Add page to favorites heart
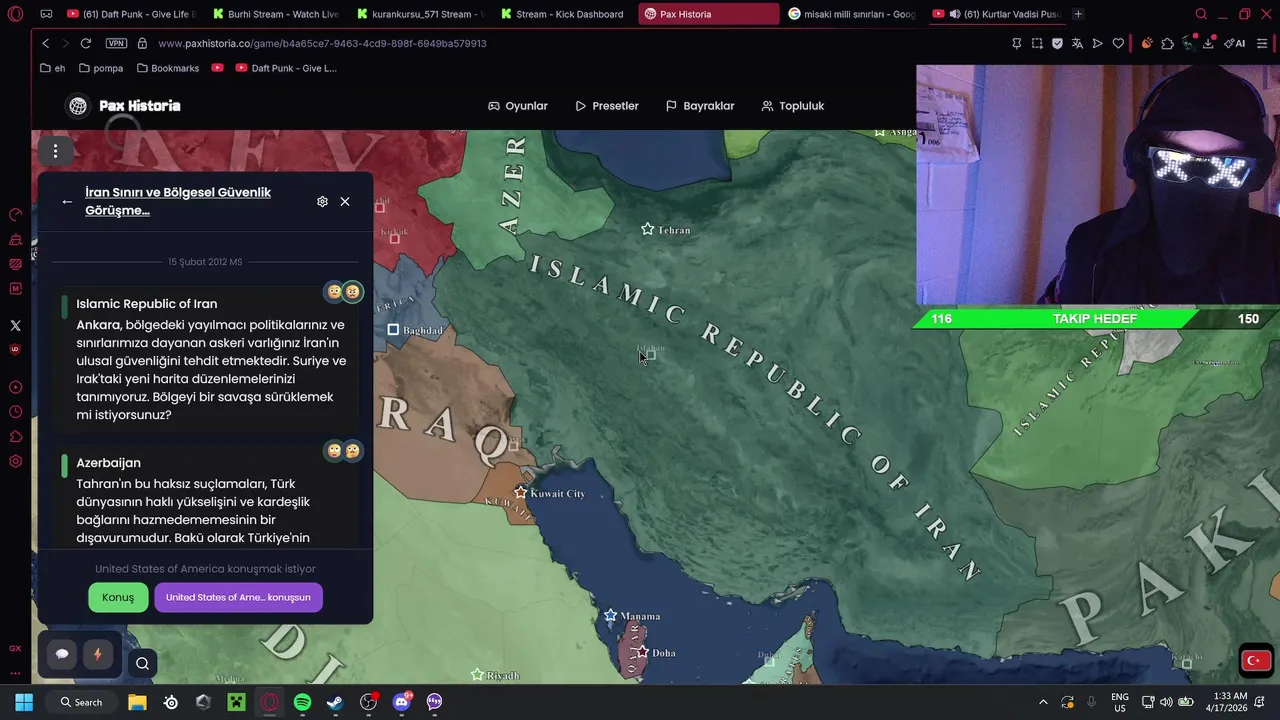The width and height of the screenshot is (1280, 720). [1118, 43]
